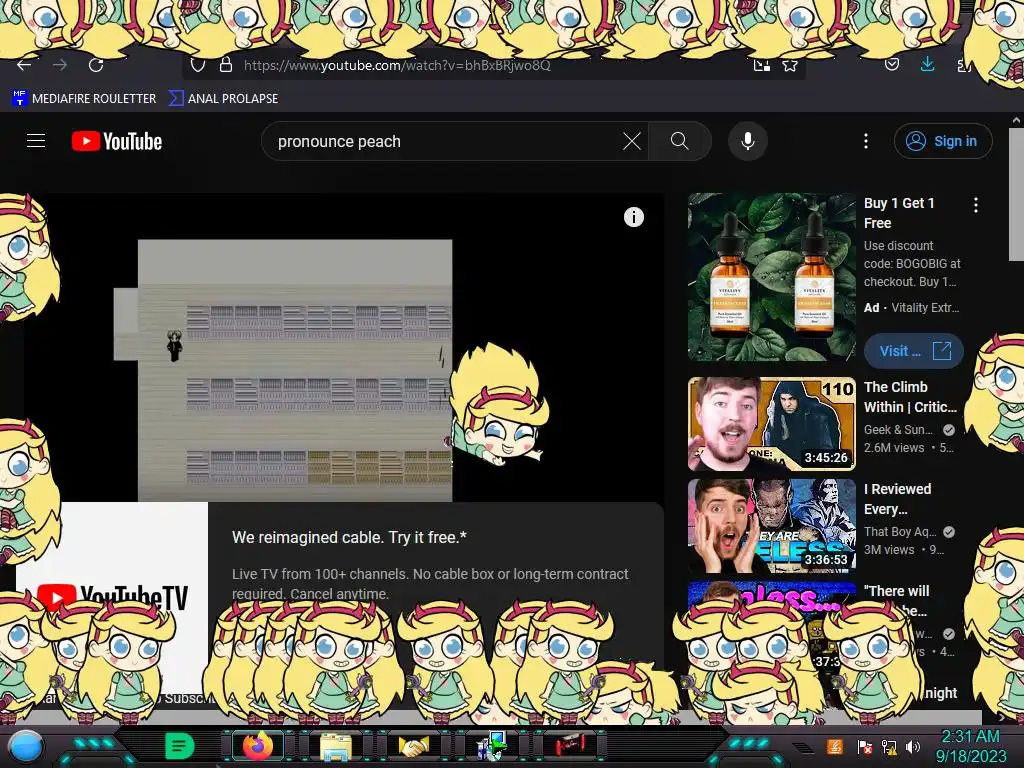Open the Geek & Sun... channel name
1024x768 pixels.
(x=898, y=430)
